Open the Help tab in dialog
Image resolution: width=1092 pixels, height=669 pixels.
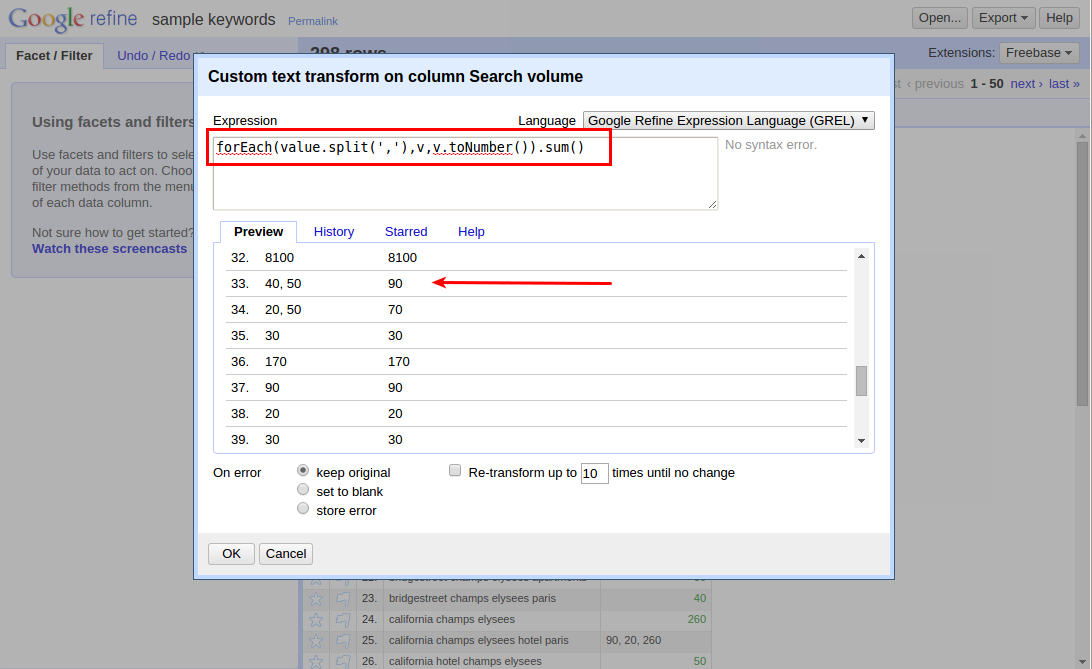(x=471, y=232)
